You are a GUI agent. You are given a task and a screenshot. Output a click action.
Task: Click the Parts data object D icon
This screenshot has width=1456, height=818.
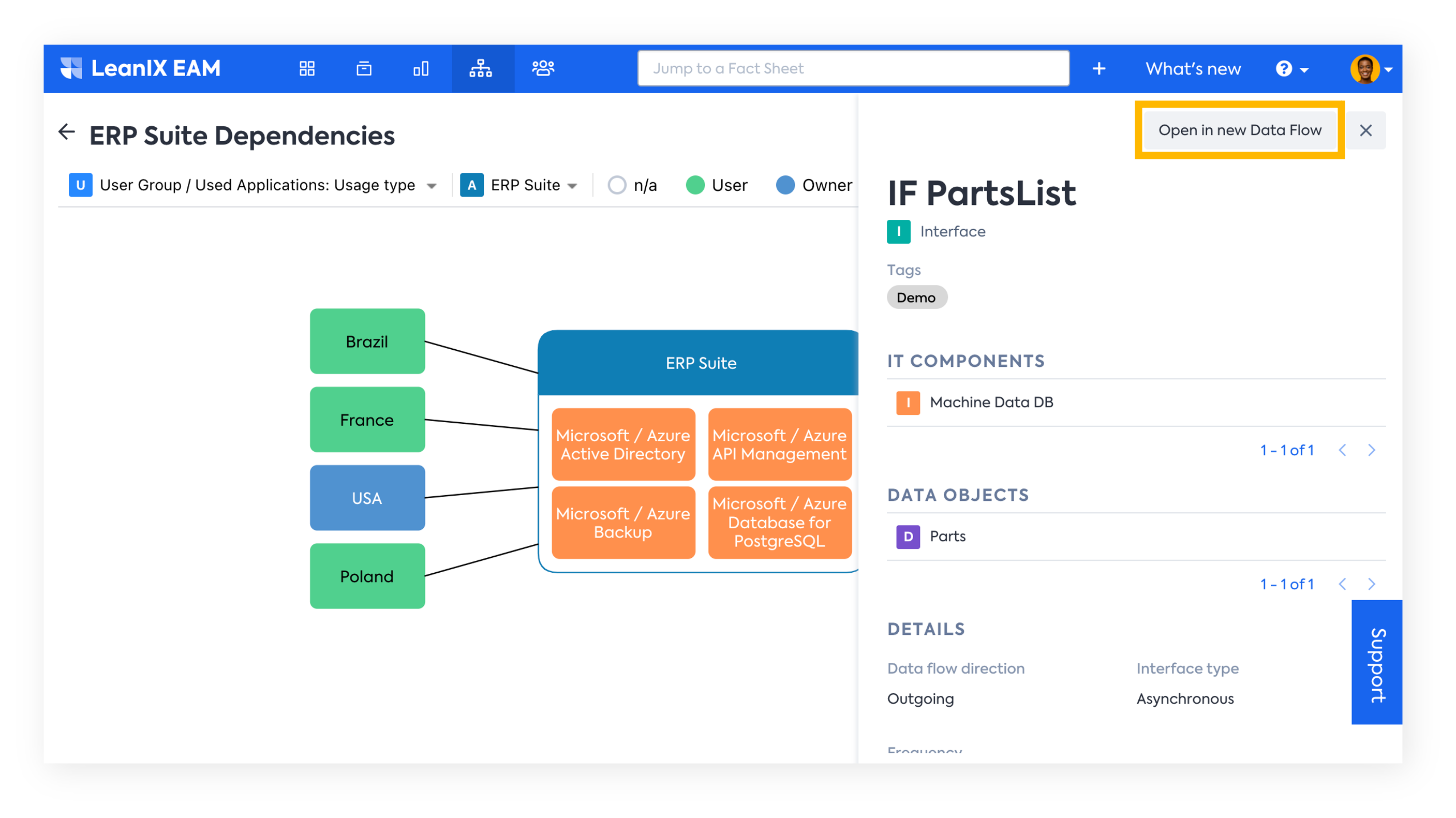click(908, 537)
